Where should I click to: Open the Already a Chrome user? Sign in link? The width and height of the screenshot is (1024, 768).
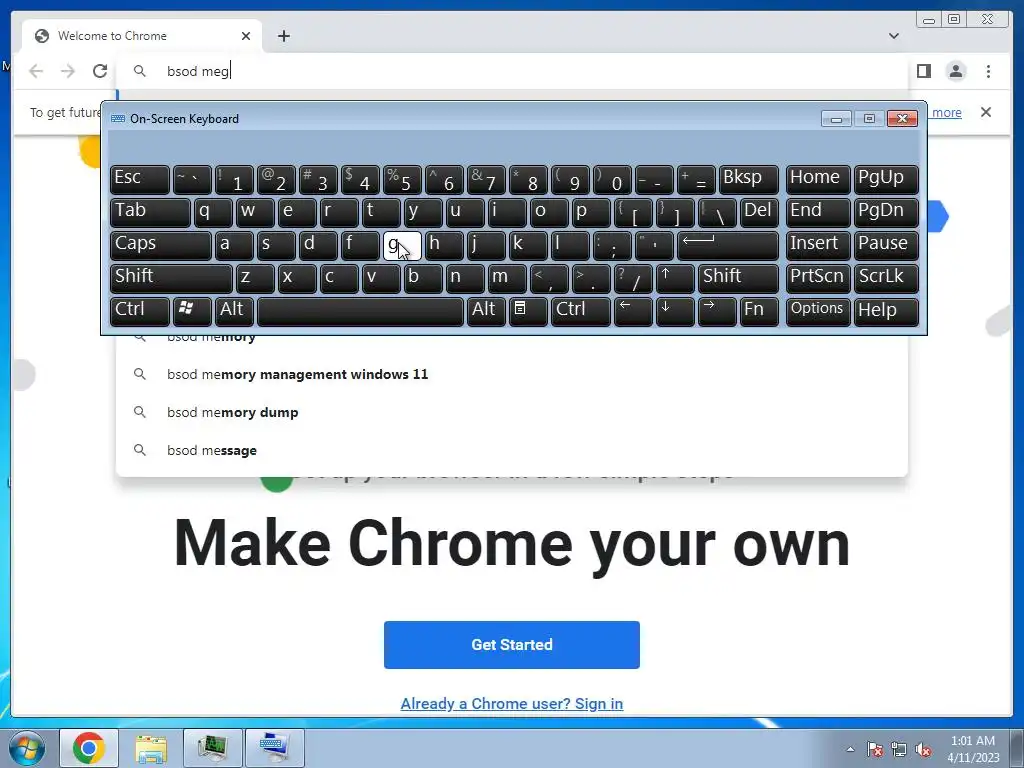pos(512,703)
